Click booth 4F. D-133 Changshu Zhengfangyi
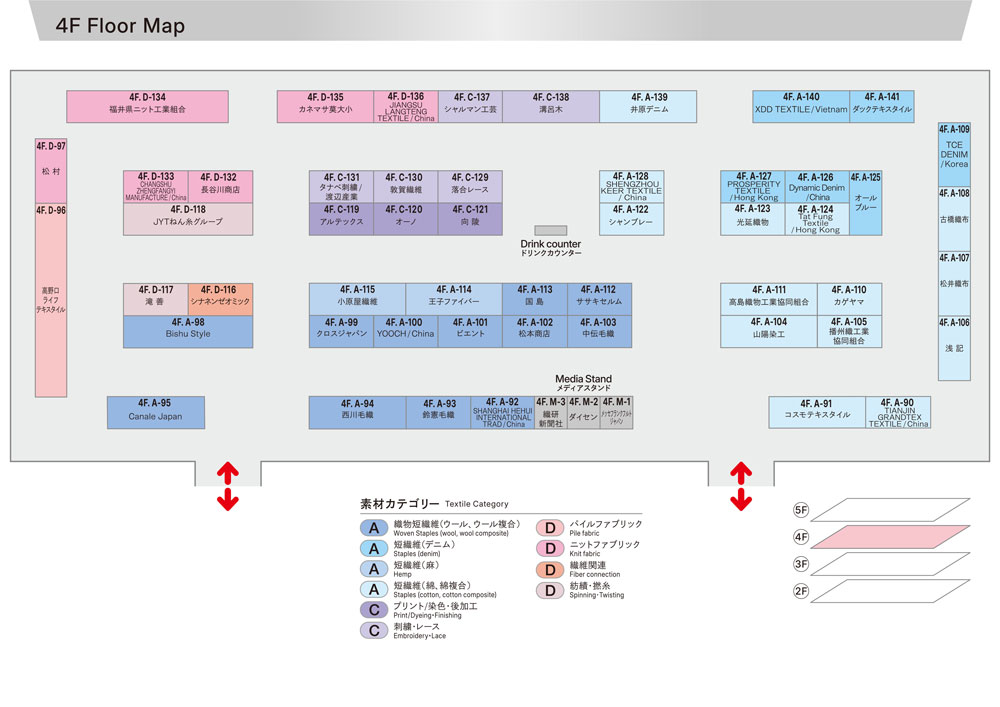Image resolution: width=1000 pixels, height=707 pixels. [156, 187]
